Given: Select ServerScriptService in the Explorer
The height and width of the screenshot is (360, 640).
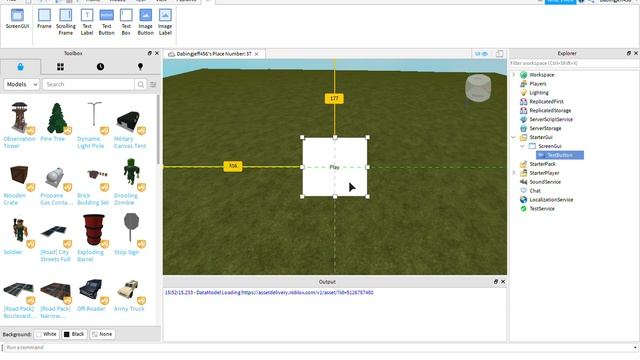Looking at the screenshot, I should point(551,120).
